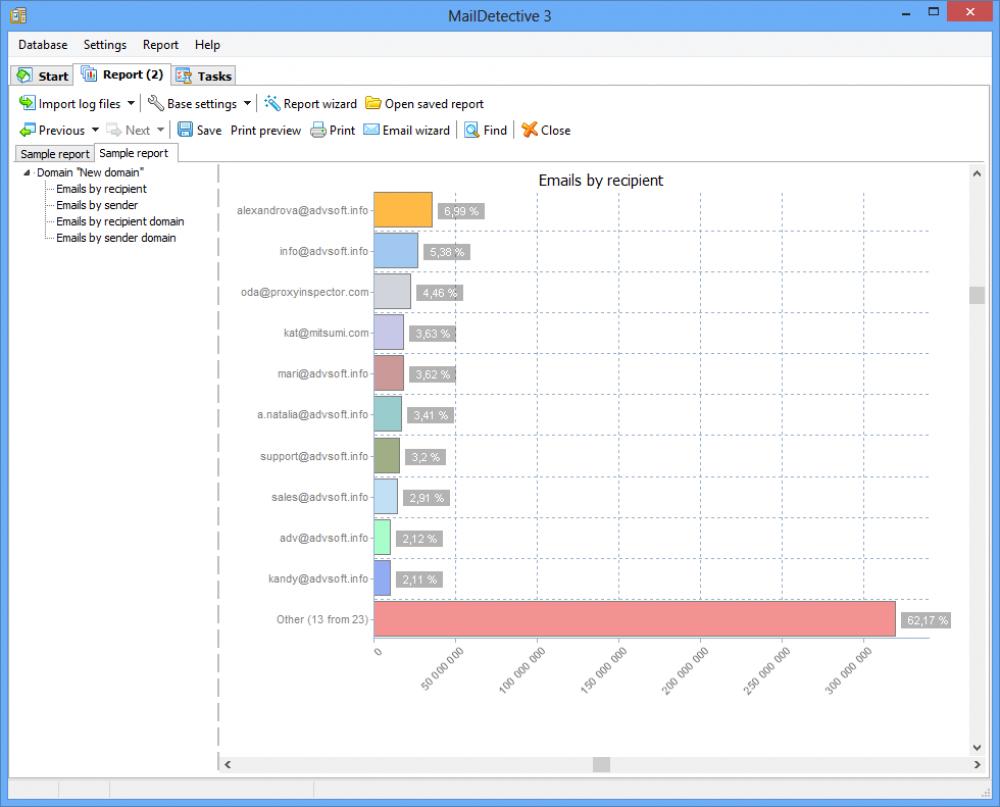Image resolution: width=1000 pixels, height=807 pixels.
Task: Click Print preview
Action: pyautogui.click(x=265, y=129)
